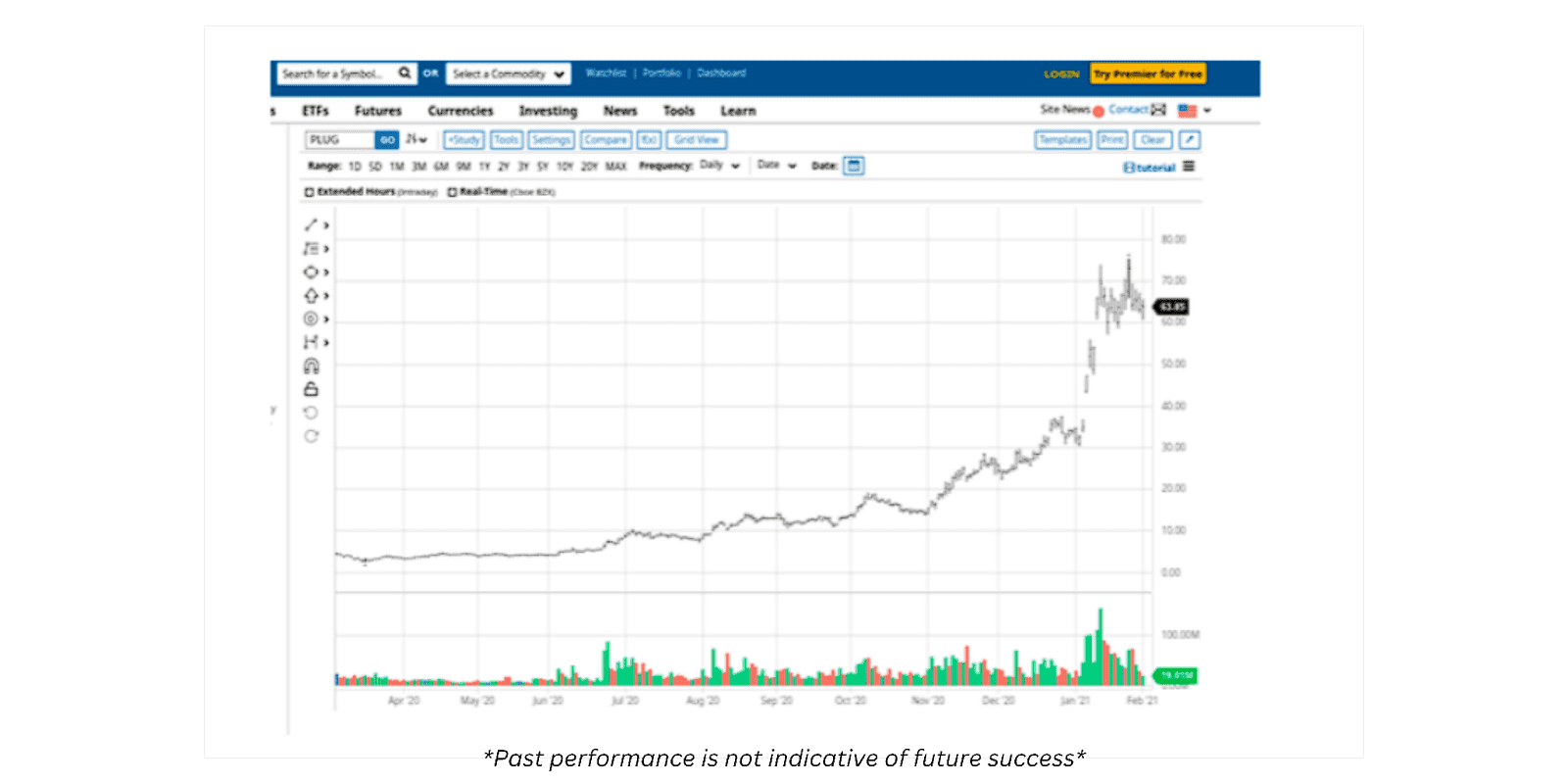
Task: Enable the Extended Hours checkbox
Action: pyautogui.click(x=310, y=192)
